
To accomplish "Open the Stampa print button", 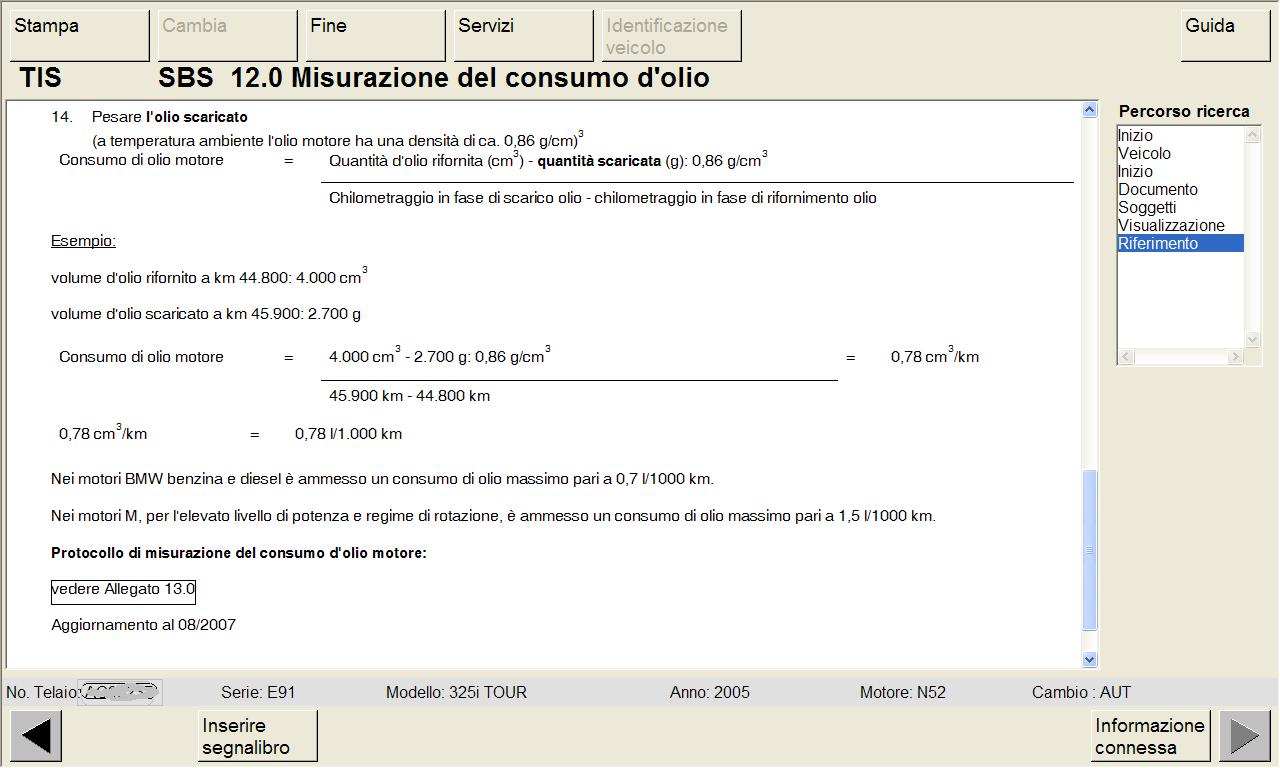I will pos(80,36).
